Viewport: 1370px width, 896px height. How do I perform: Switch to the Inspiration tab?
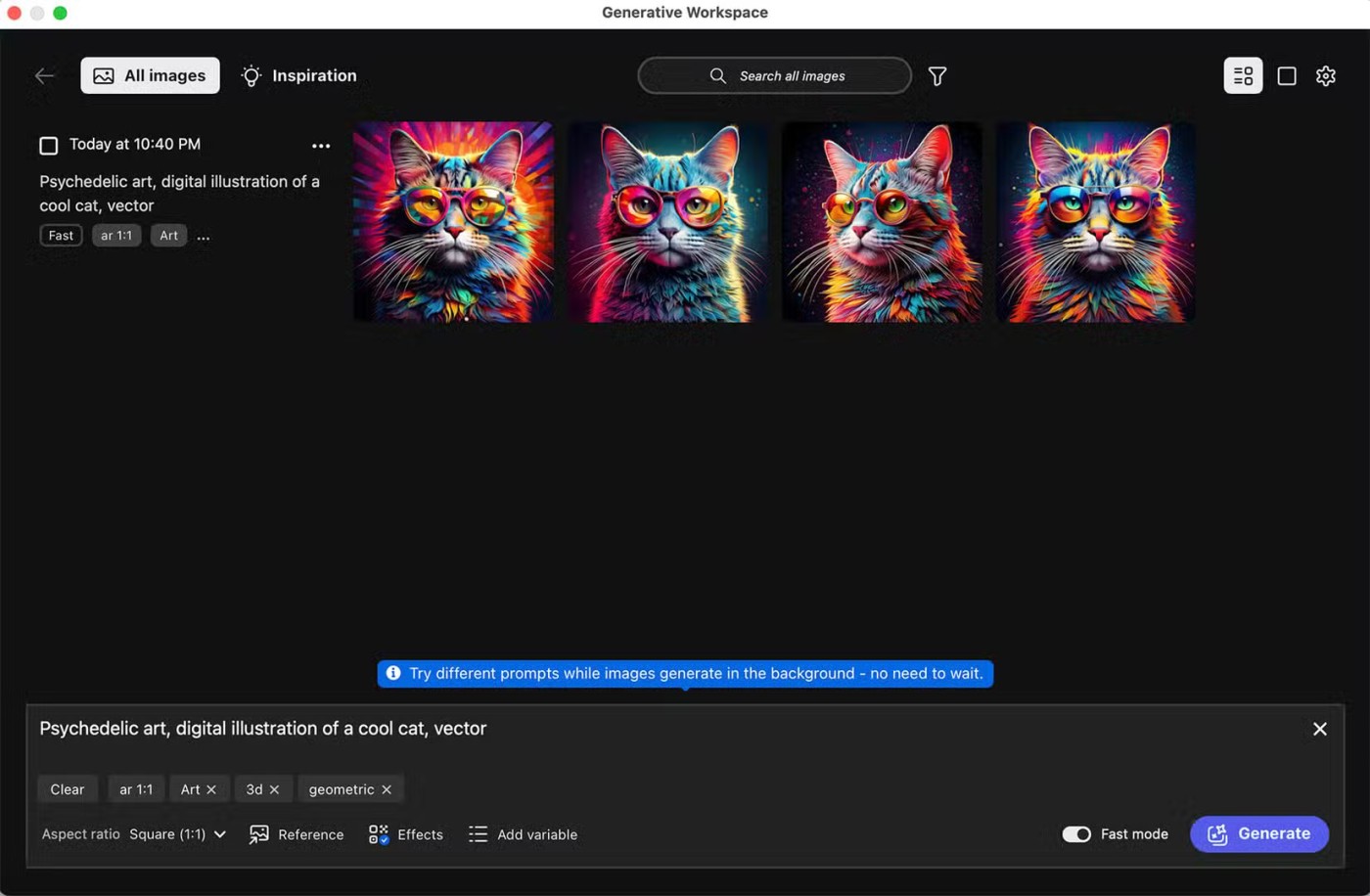pos(299,76)
